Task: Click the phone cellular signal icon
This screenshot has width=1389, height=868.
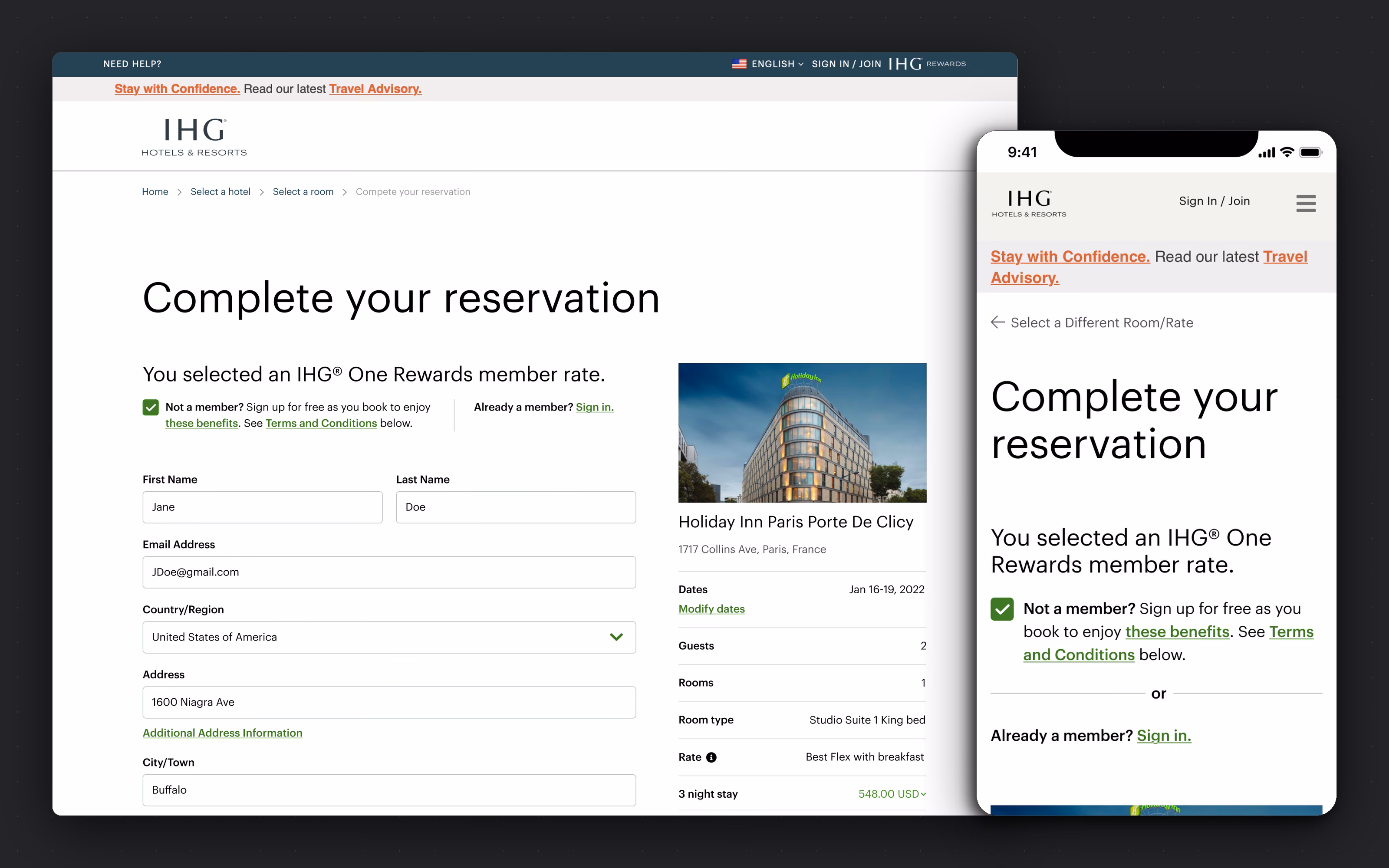Action: pos(1266,153)
